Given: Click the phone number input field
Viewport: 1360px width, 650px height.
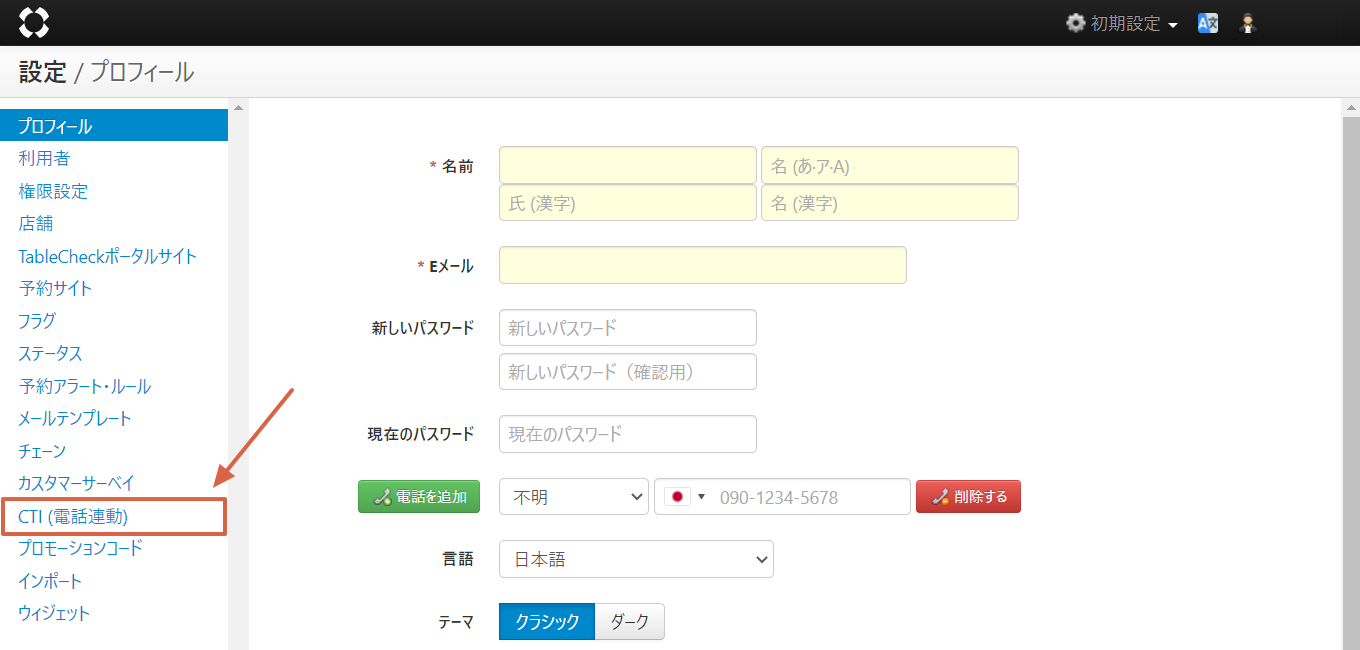Looking at the screenshot, I should (x=810, y=497).
